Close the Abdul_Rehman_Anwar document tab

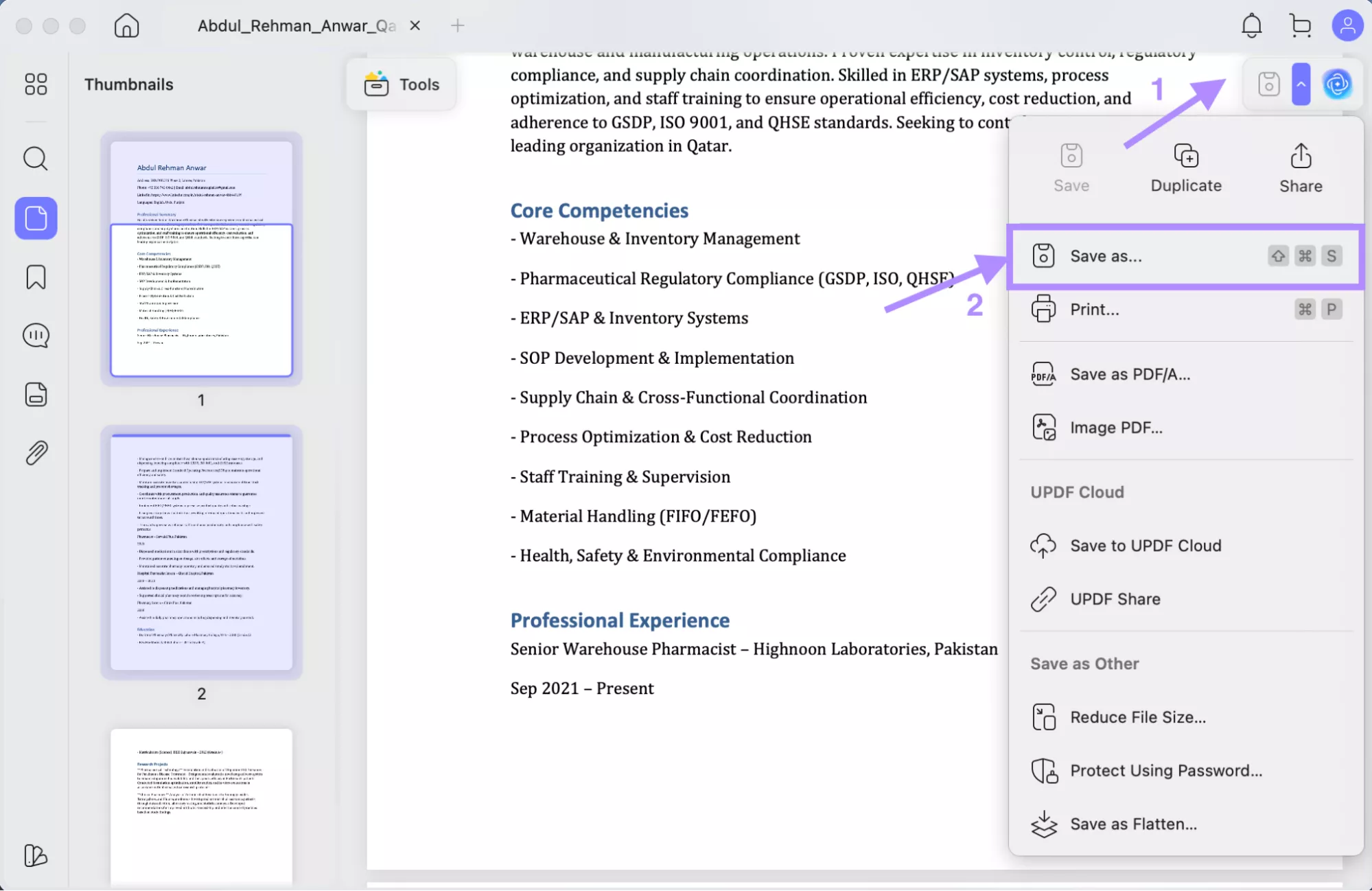tap(415, 25)
